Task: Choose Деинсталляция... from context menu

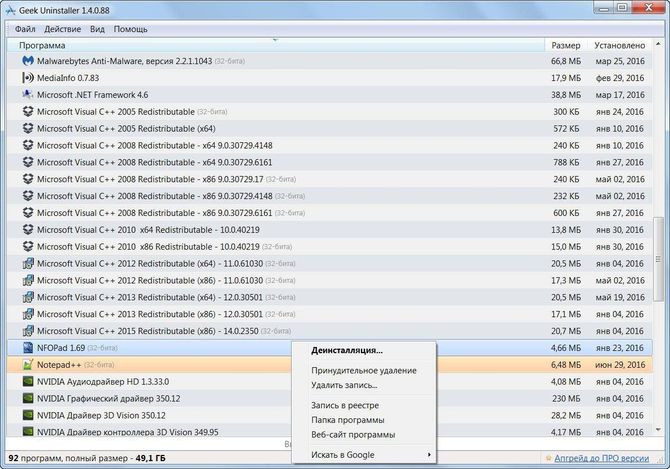Action: coord(364,350)
